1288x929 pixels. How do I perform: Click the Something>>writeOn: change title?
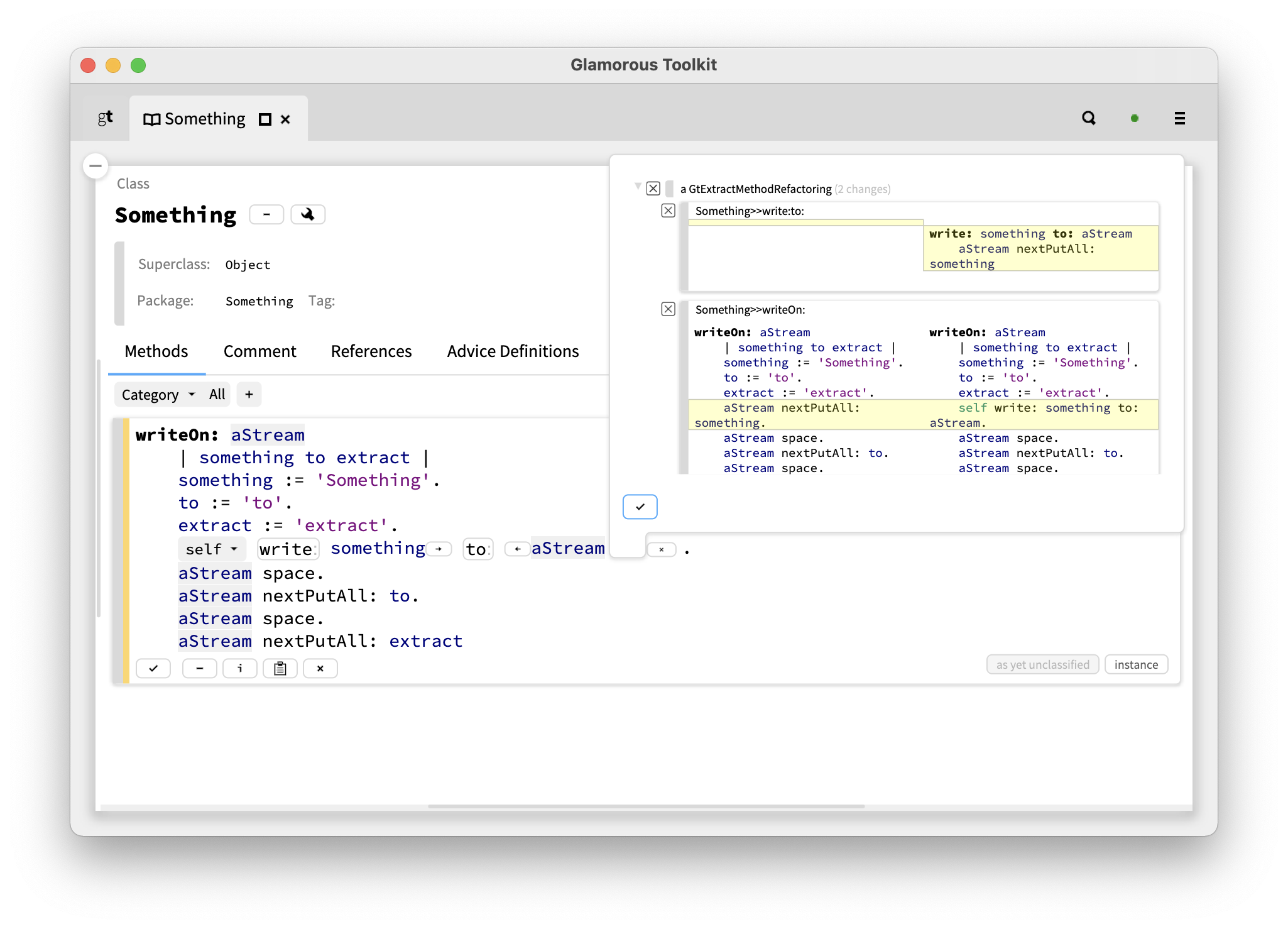point(750,310)
